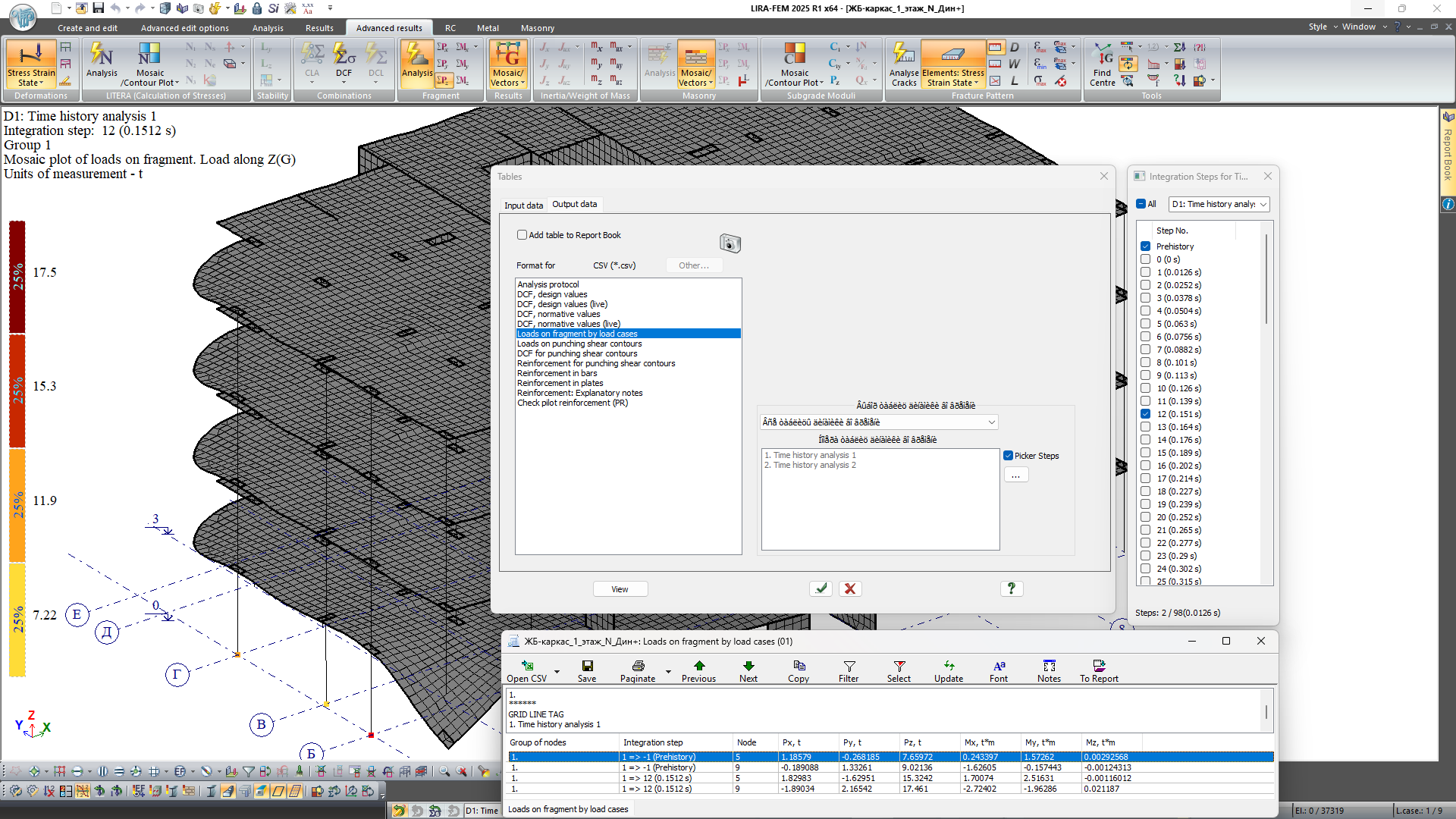The height and width of the screenshot is (819, 1456).
Task: Click the Other... format button
Action: (693, 265)
